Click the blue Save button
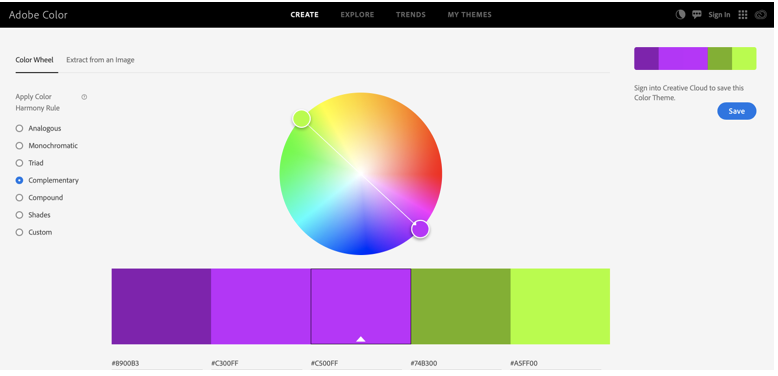Screen dimensions: 778x376 click(x=736, y=111)
